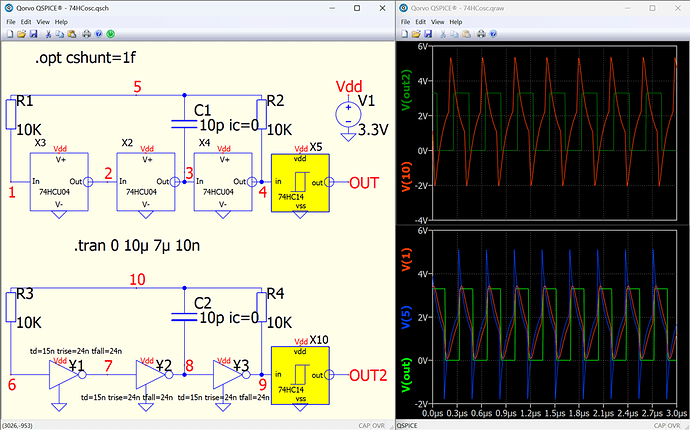Click the 10K value of R1
The width and height of the screenshot is (690, 430).
point(29,130)
